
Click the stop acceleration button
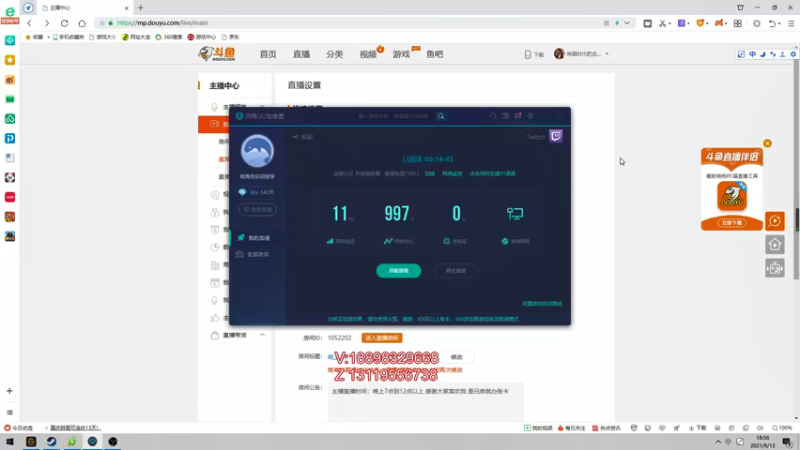456,271
